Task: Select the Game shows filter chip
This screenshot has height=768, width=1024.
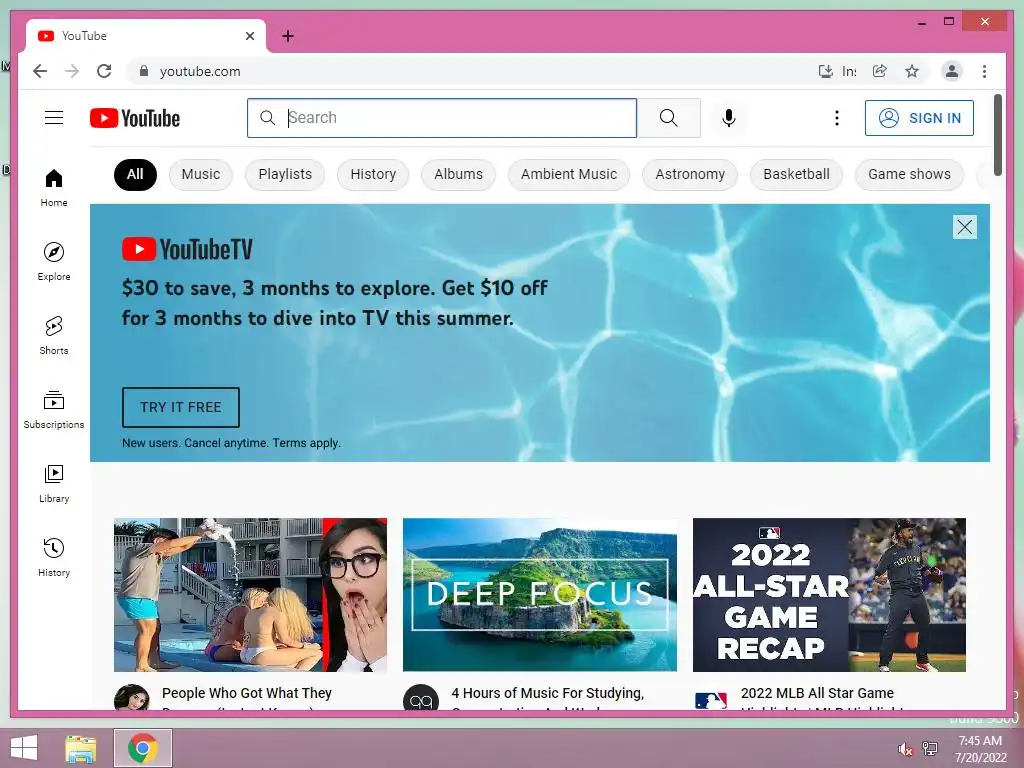Action: click(909, 174)
